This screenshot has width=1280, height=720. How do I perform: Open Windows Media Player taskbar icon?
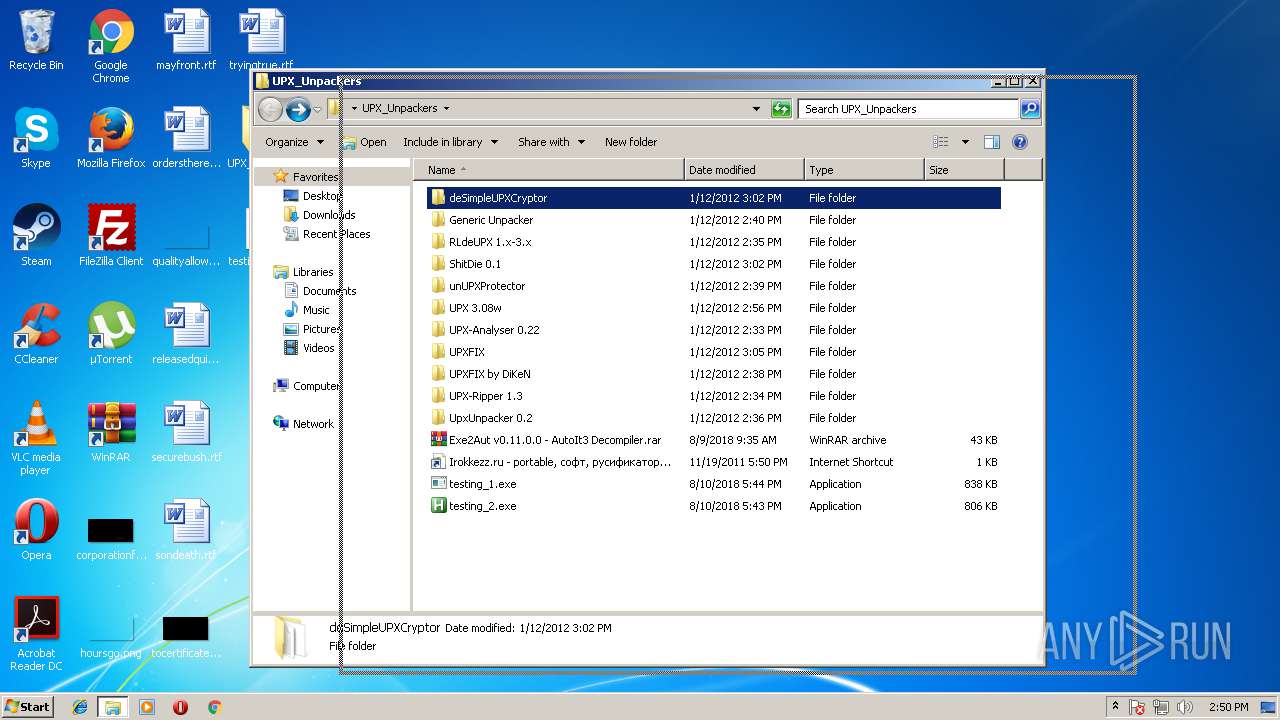[147, 707]
